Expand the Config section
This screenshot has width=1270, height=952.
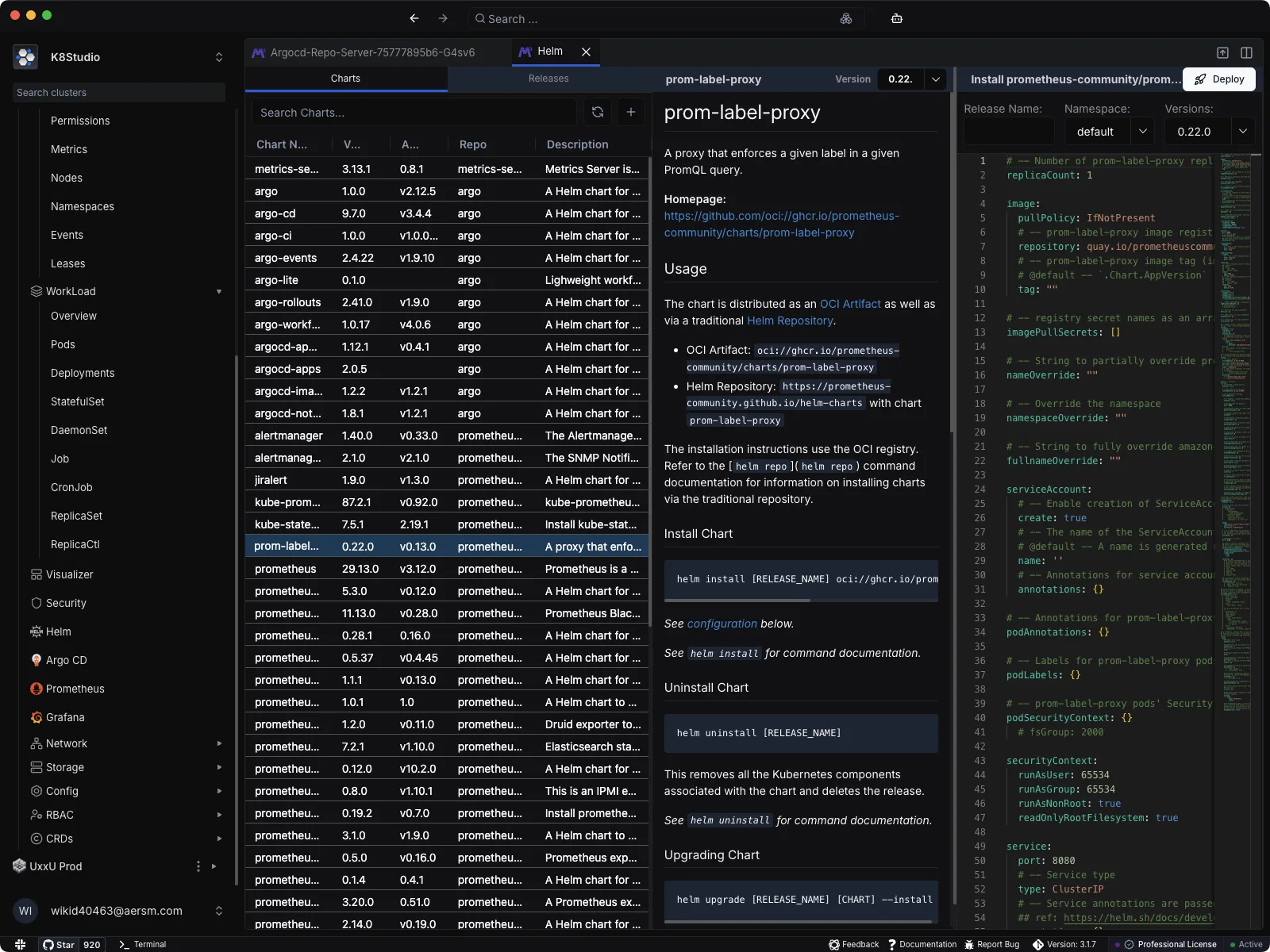(219, 791)
